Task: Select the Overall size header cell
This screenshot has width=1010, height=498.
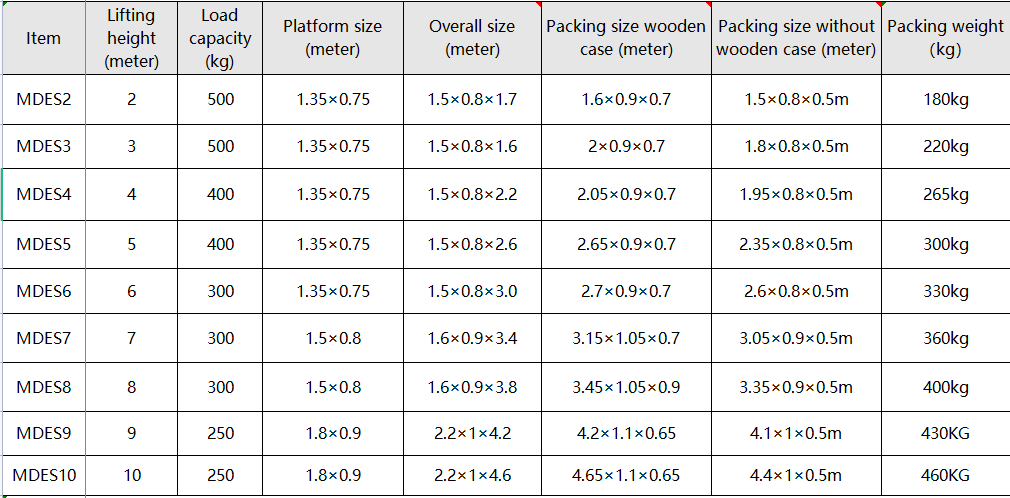Action: (472, 38)
